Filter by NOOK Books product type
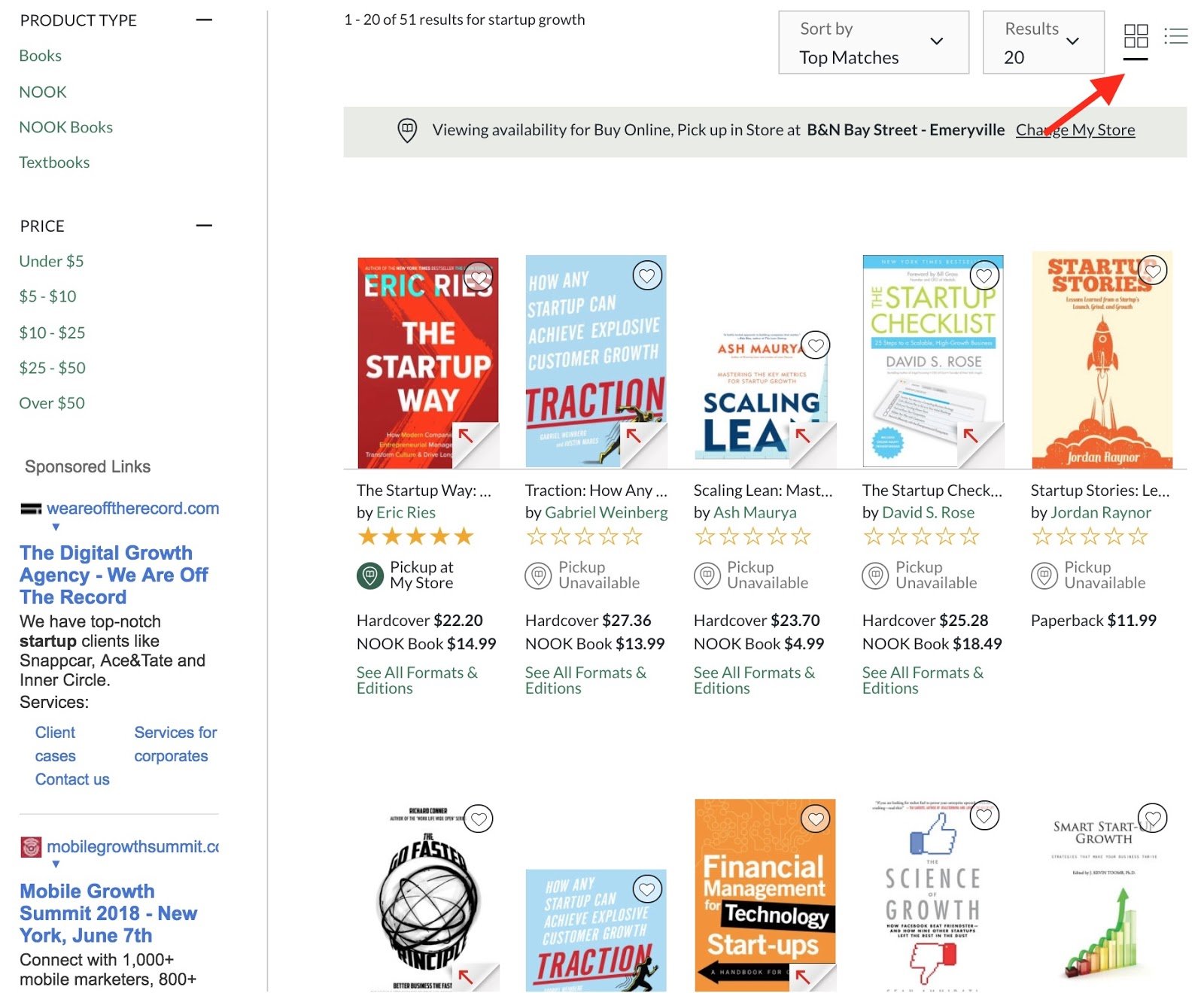Image resolution: width=1204 pixels, height=993 pixels. [x=66, y=127]
